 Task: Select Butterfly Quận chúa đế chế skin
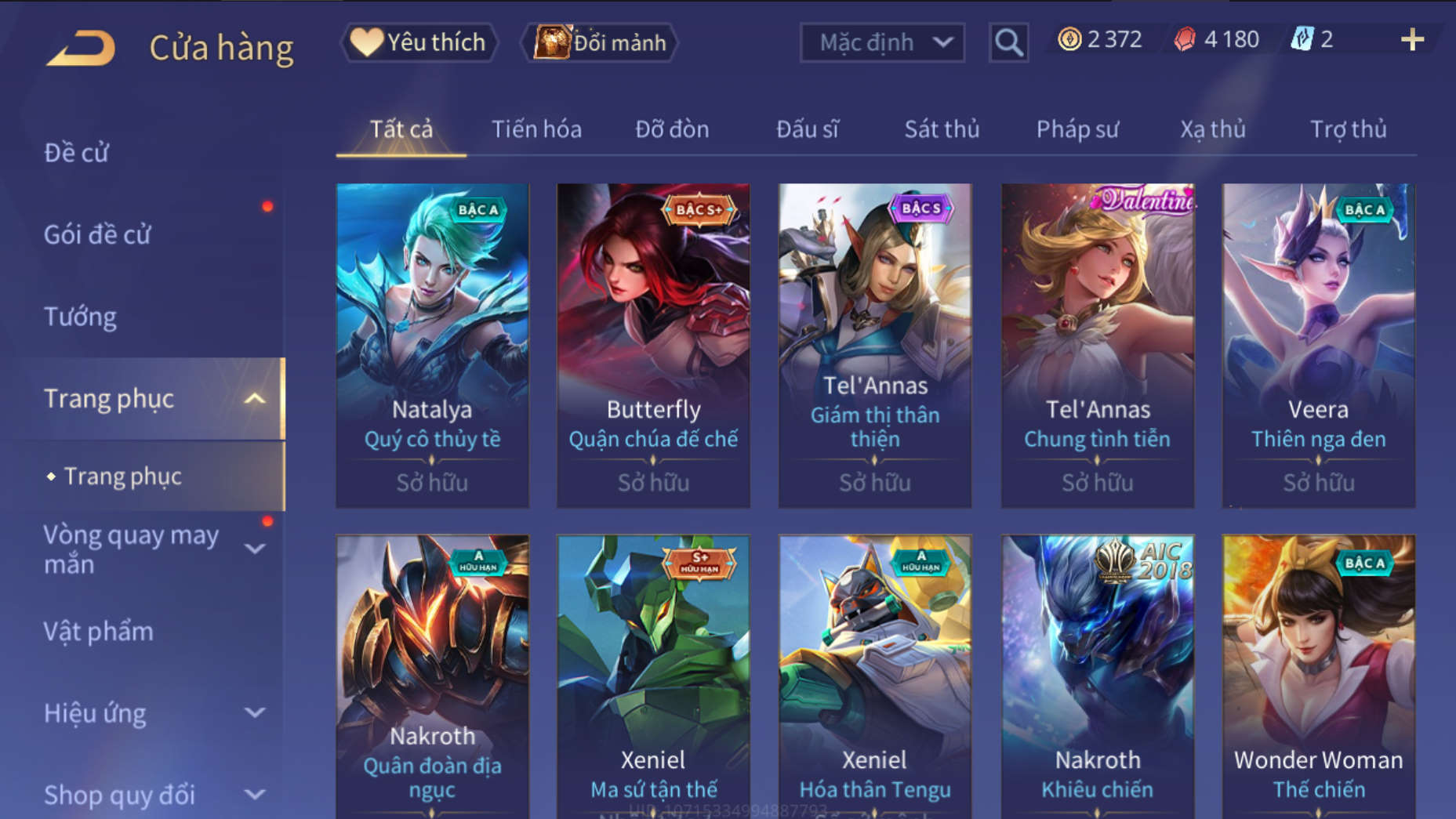click(x=653, y=346)
